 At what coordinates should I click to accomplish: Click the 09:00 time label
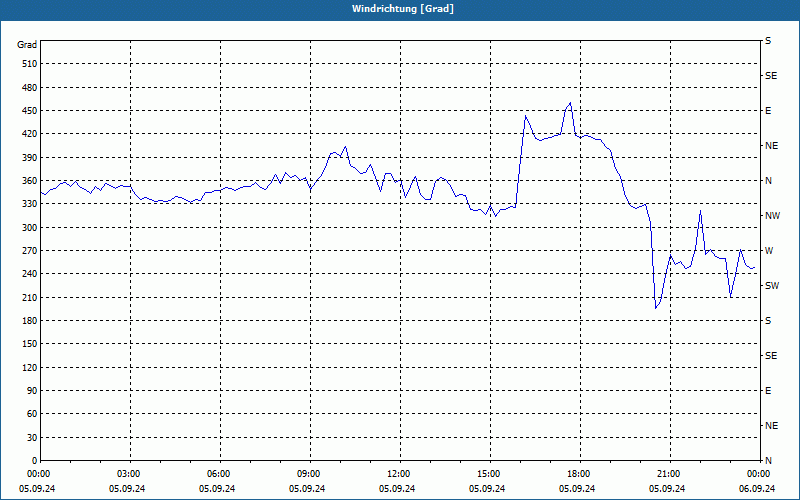click(310, 474)
